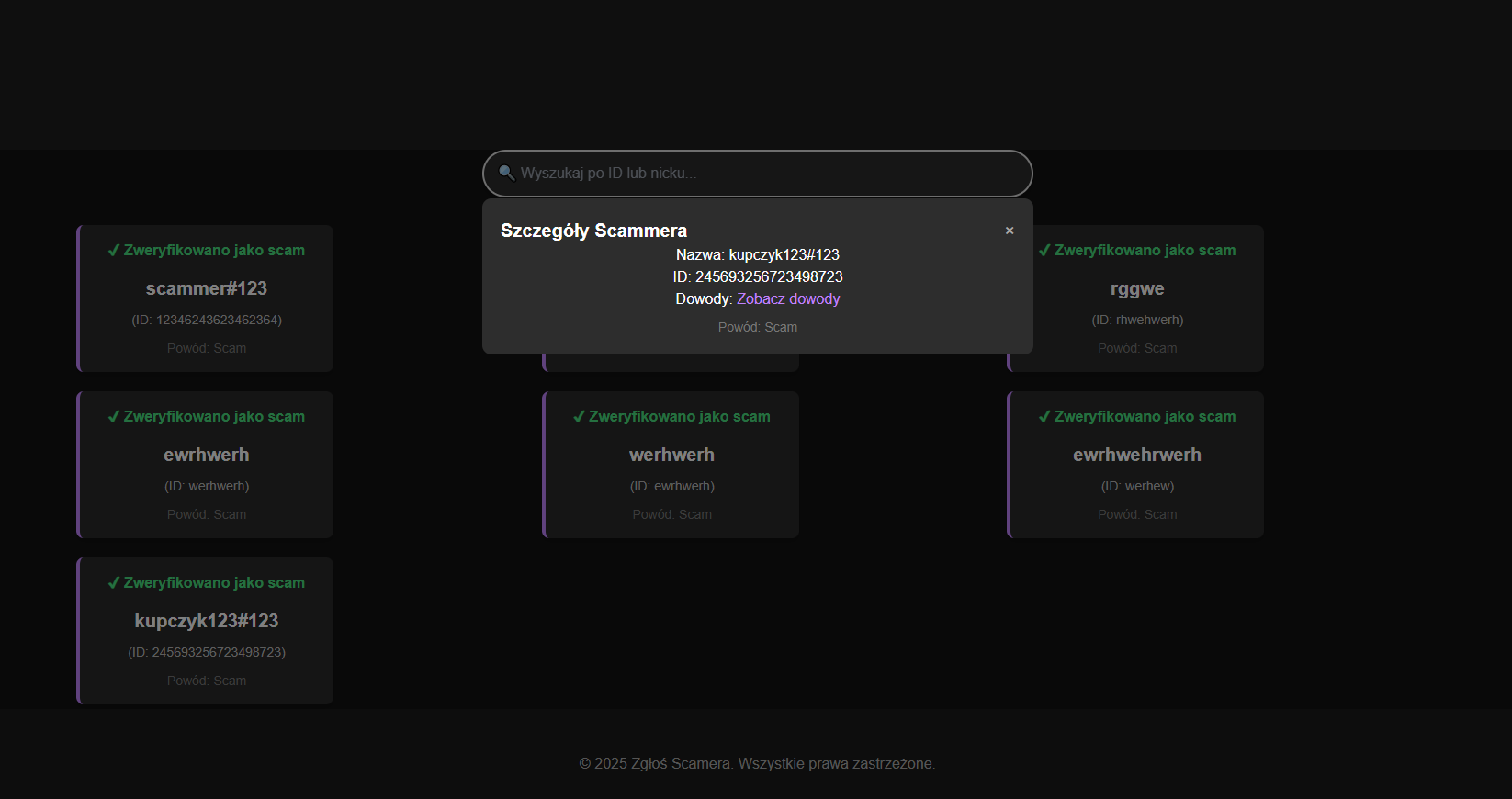The width and height of the screenshot is (1512, 799).
Task: Click the Zgłoś Scamera footer copyright text
Action: coord(757,763)
